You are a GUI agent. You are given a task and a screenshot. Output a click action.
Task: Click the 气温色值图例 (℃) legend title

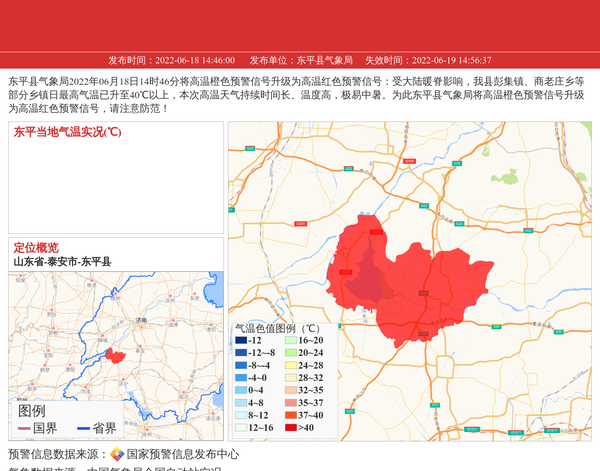coord(277,328)
